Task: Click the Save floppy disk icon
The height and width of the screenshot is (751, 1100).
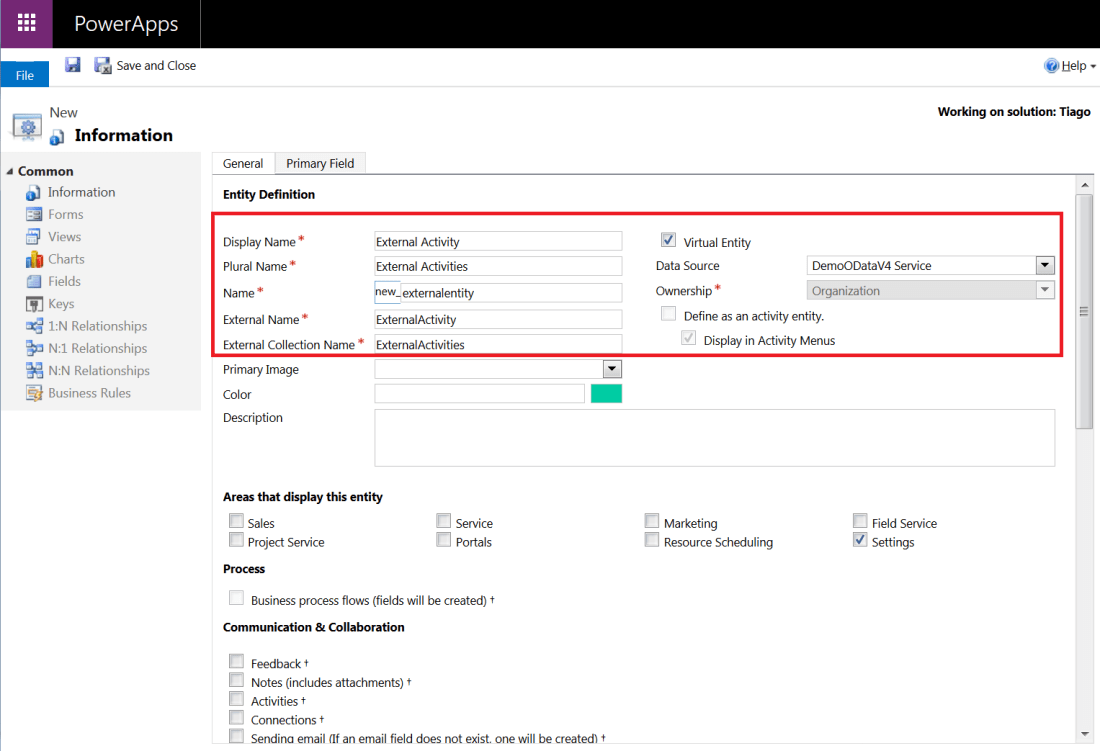Action: [73, 65]
